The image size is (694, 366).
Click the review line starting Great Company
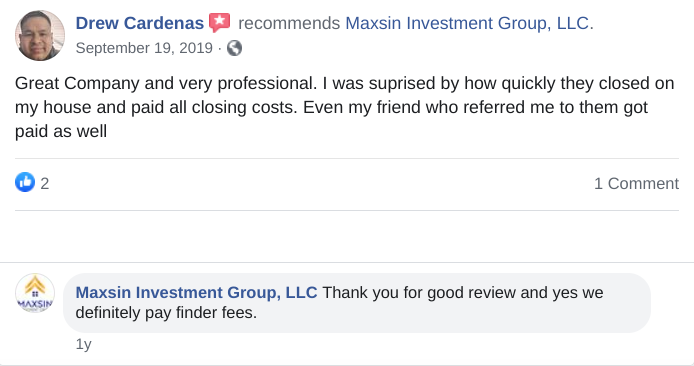coord(344,83)
